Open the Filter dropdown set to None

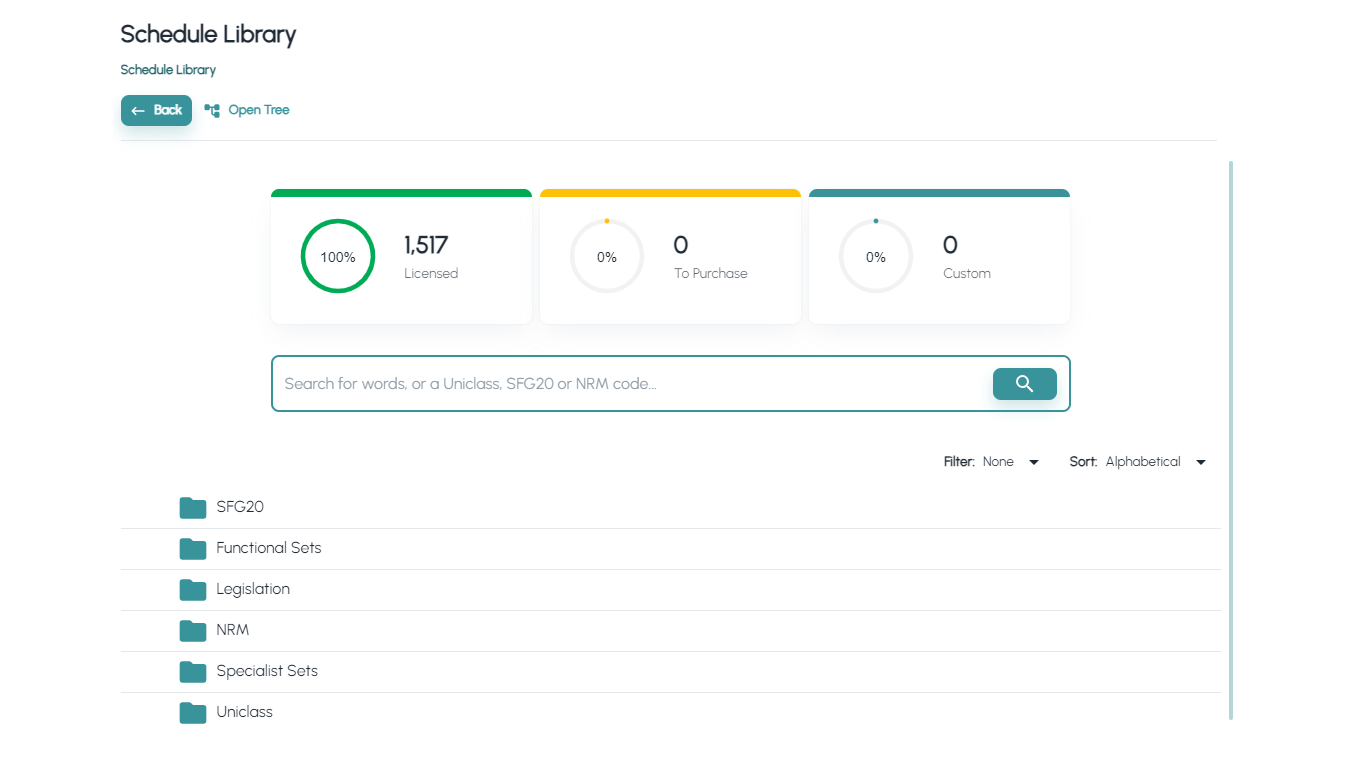tap(1011, 462)
